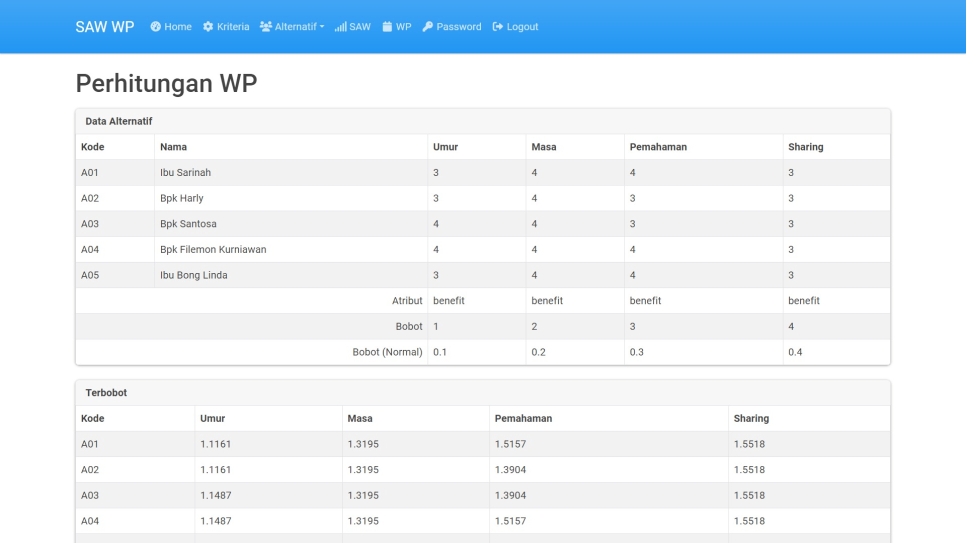Image resolution: width=966 pixels, height=543 pixels.
Task: Click A02 Masa value 1.3195 in Terbobot
Action: (363, 470)
